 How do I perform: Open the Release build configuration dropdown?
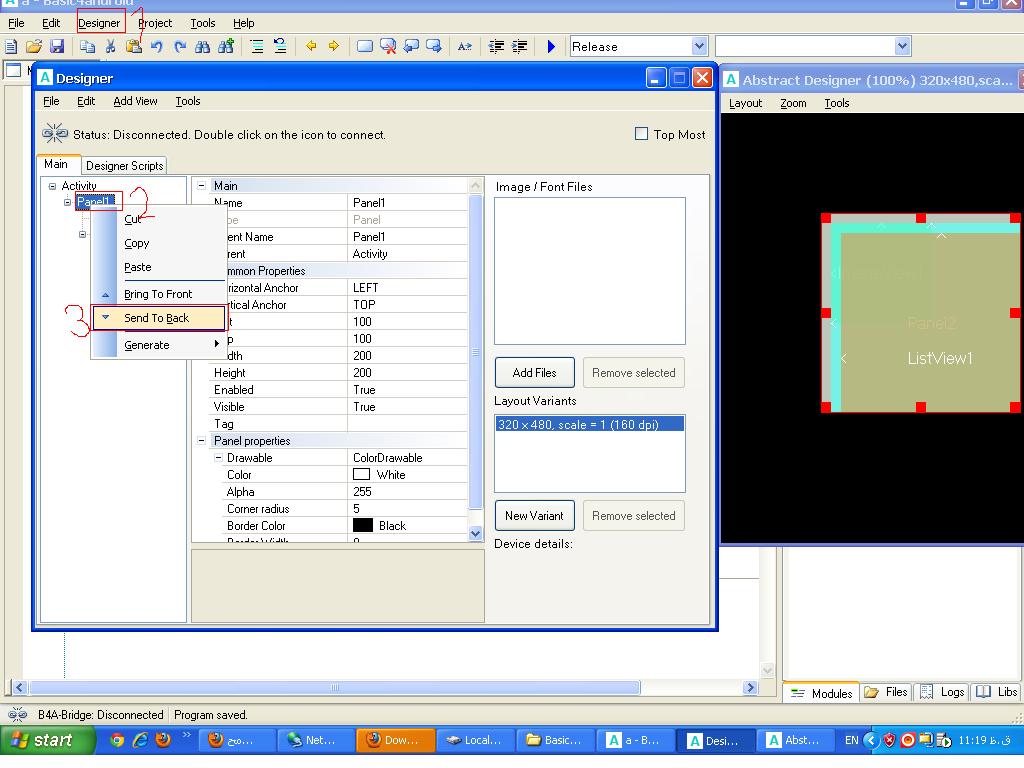coord(699,46)
